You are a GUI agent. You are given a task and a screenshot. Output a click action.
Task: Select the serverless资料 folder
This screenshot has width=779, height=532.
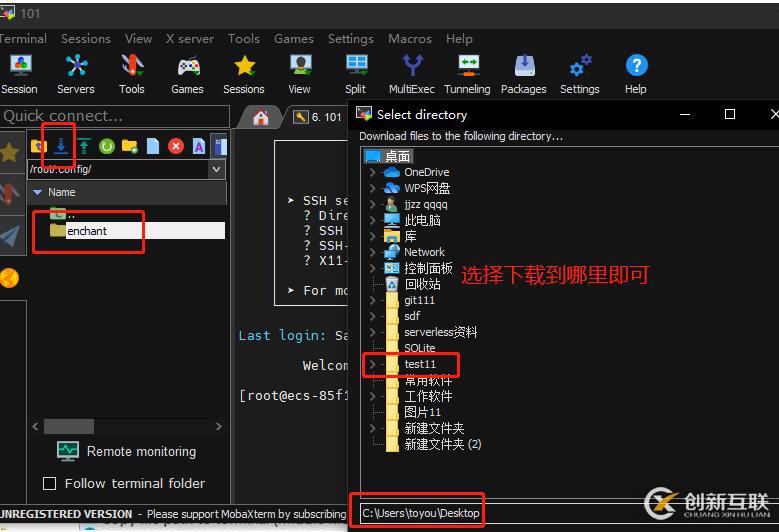tap(431, 332)
